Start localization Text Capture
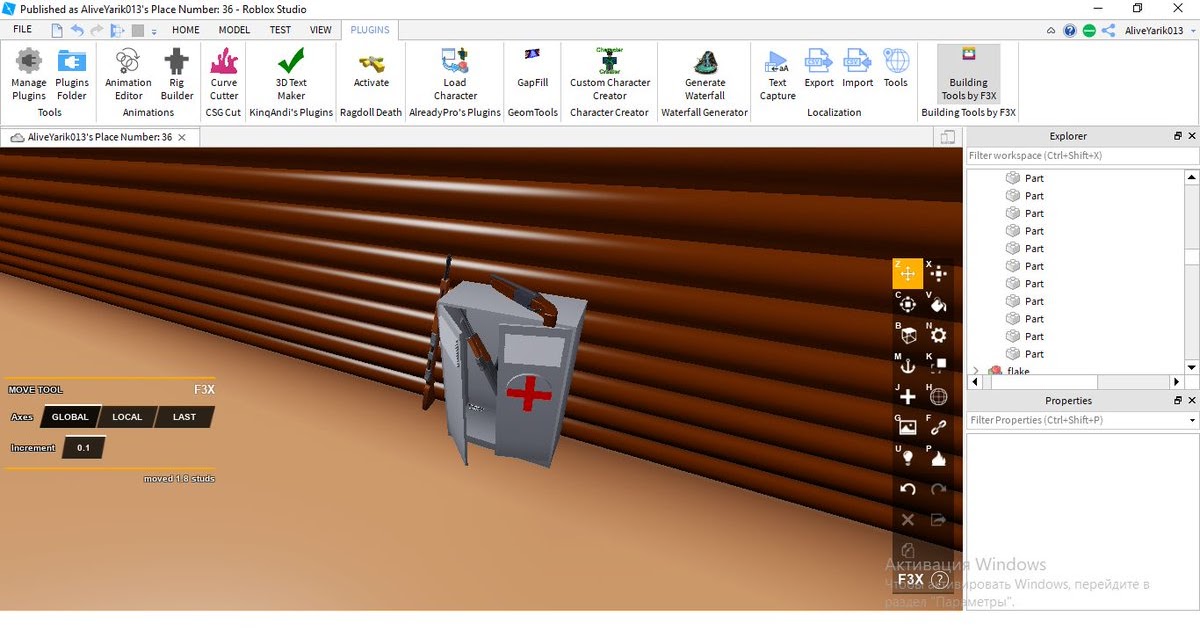Screen dimensions: 1200x630 [777, 74]
